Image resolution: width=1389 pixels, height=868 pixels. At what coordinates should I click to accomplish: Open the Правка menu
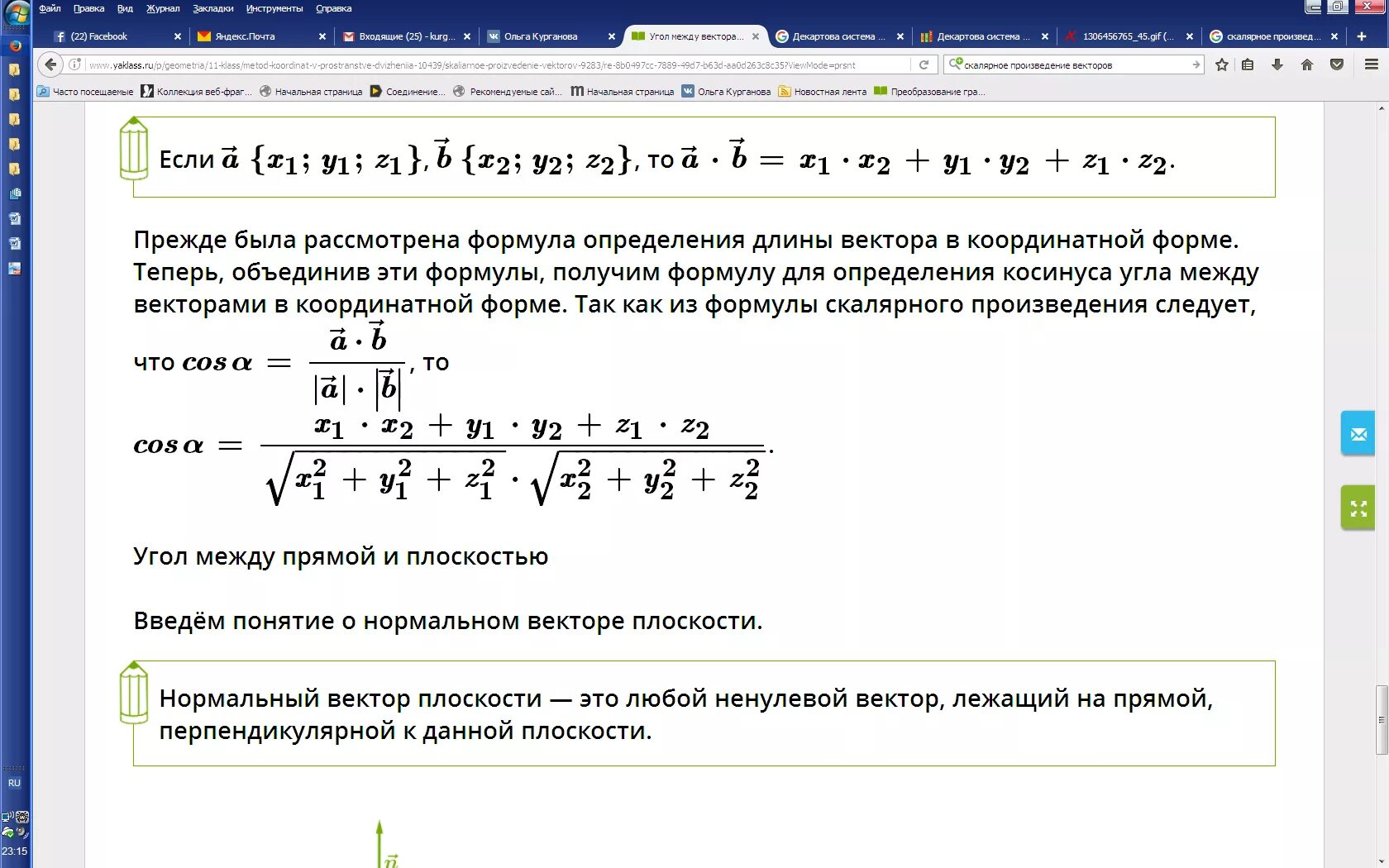point(88,8)
